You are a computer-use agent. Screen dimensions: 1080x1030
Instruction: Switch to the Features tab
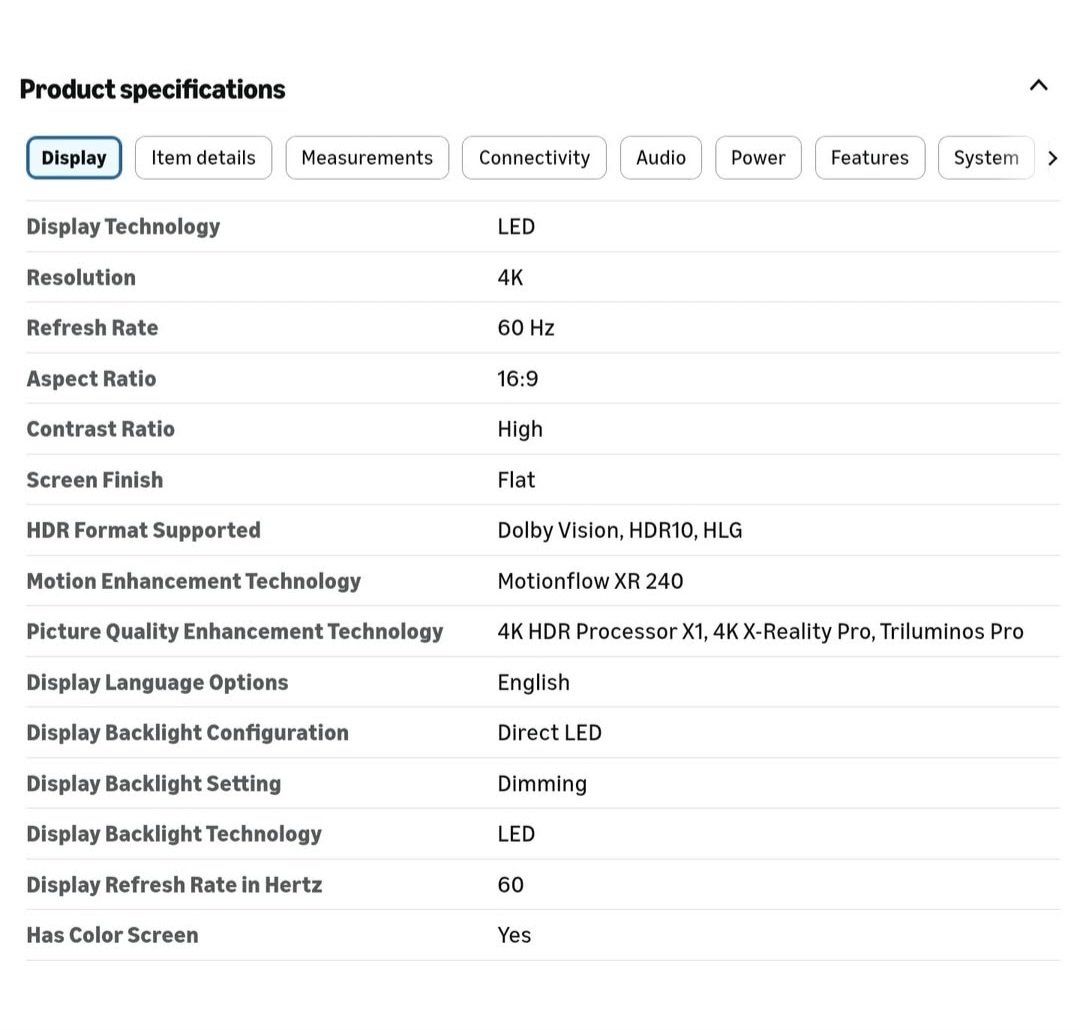pyautogui.click(x=869, y=158)
